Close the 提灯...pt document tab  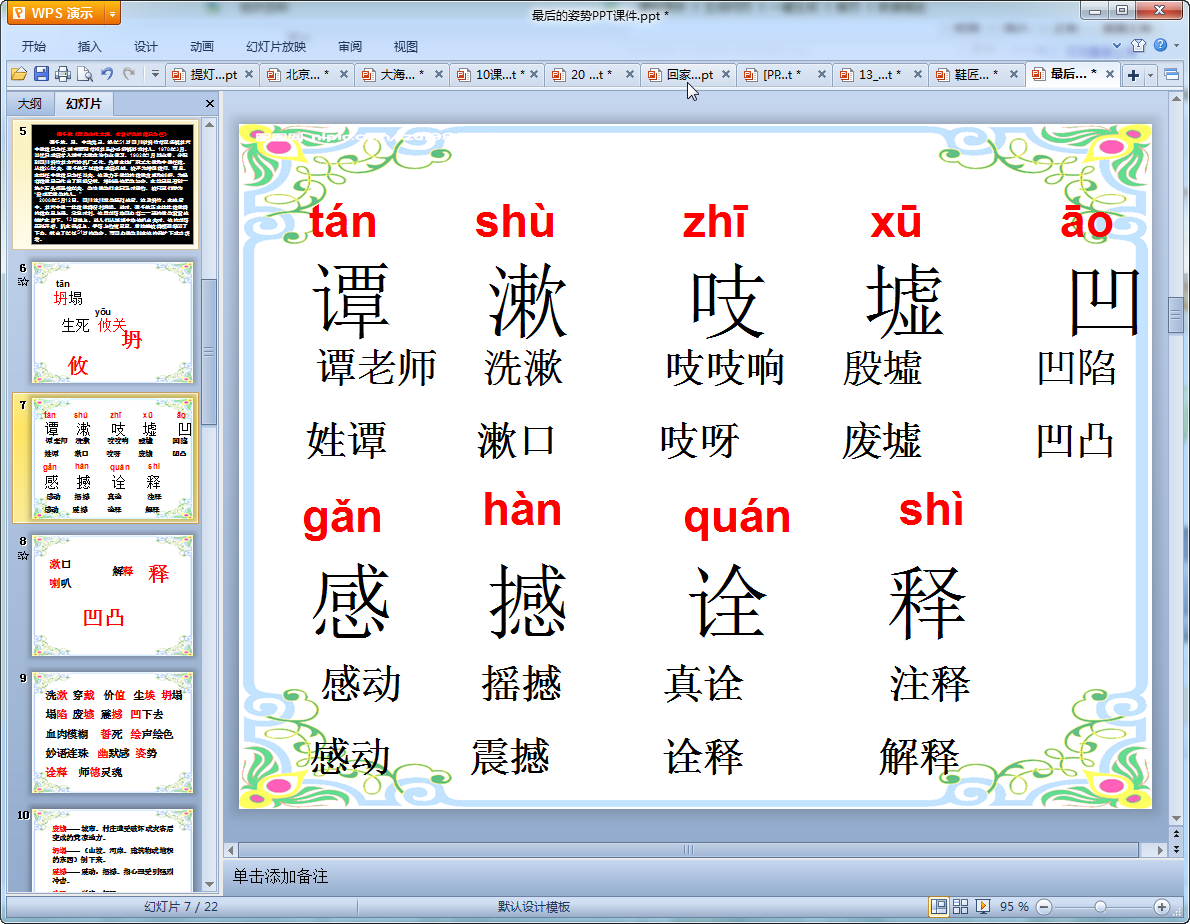[x=249, y=74]
